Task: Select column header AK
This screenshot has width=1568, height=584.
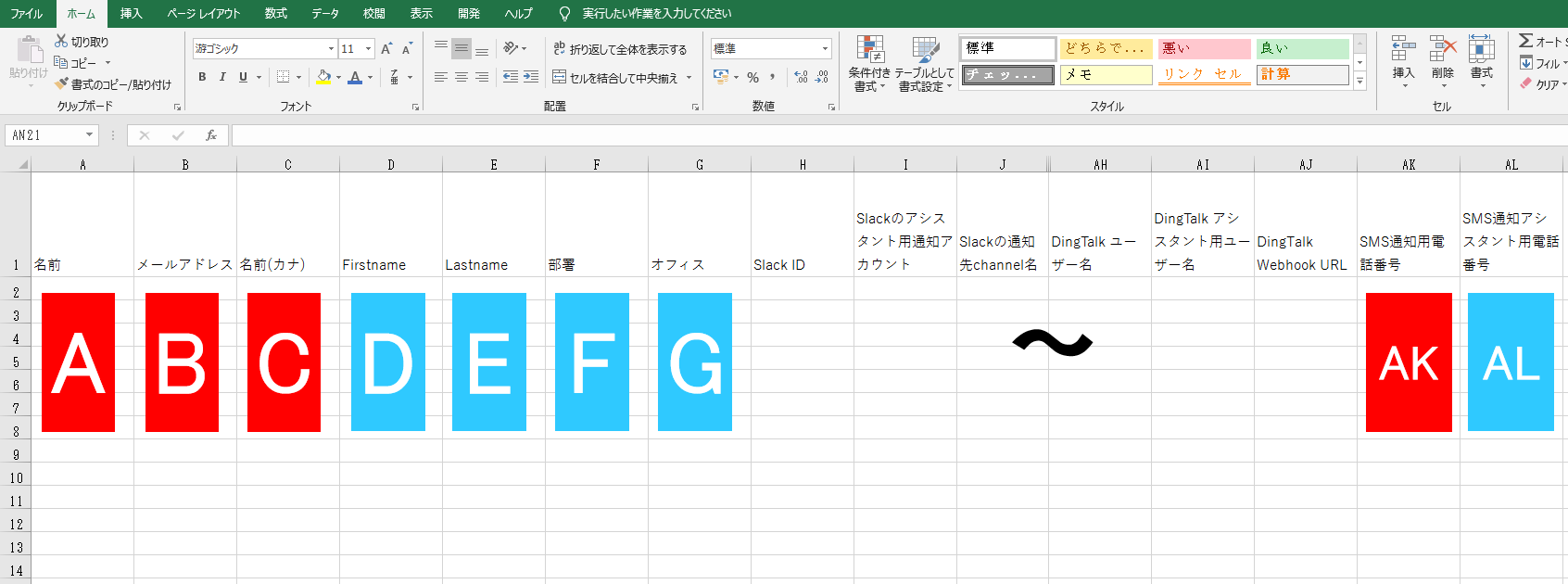Action: pyautogui.click(x=1408, y=165)
